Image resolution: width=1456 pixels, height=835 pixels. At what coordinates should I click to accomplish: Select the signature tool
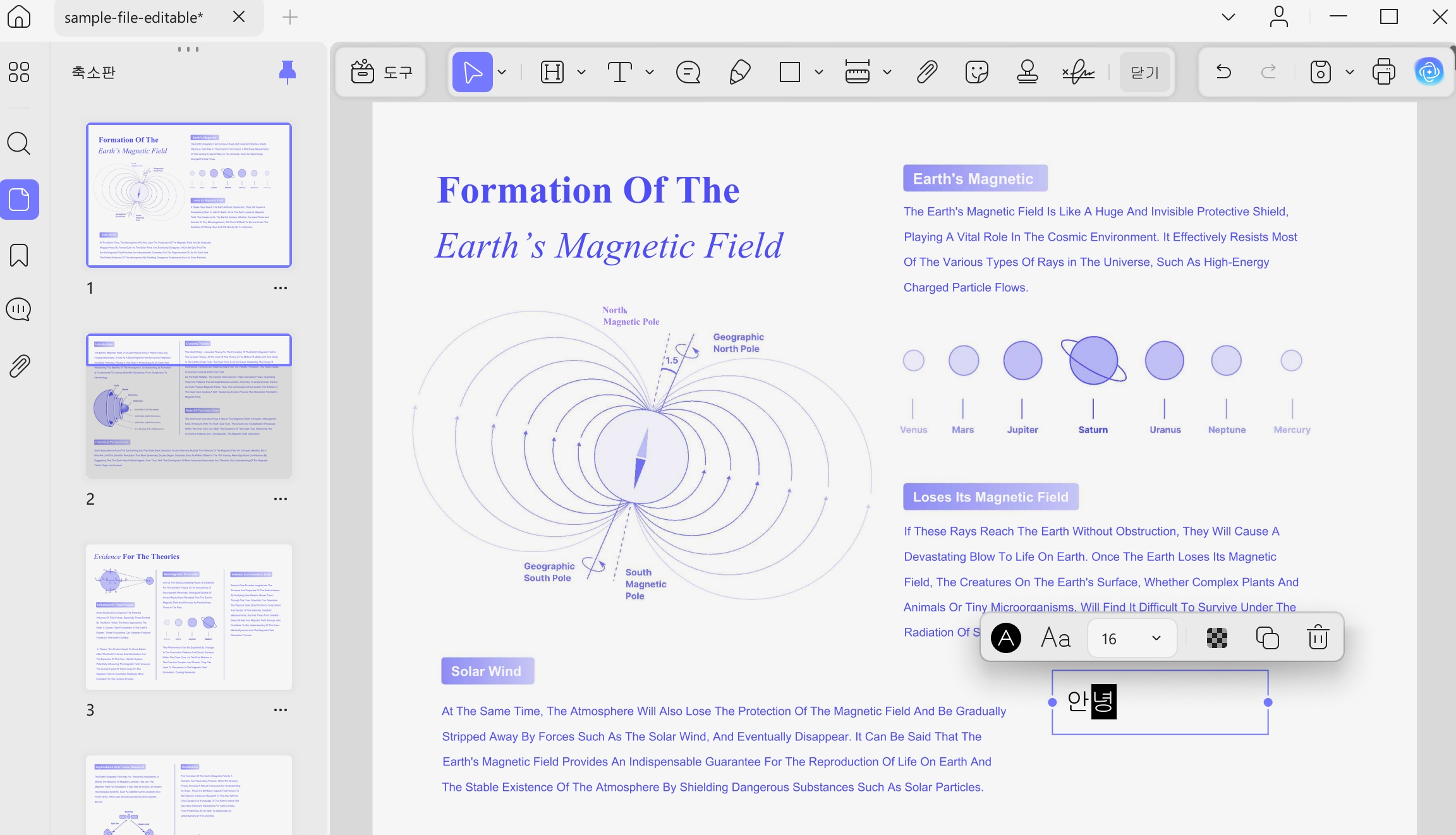(1079, 72)
